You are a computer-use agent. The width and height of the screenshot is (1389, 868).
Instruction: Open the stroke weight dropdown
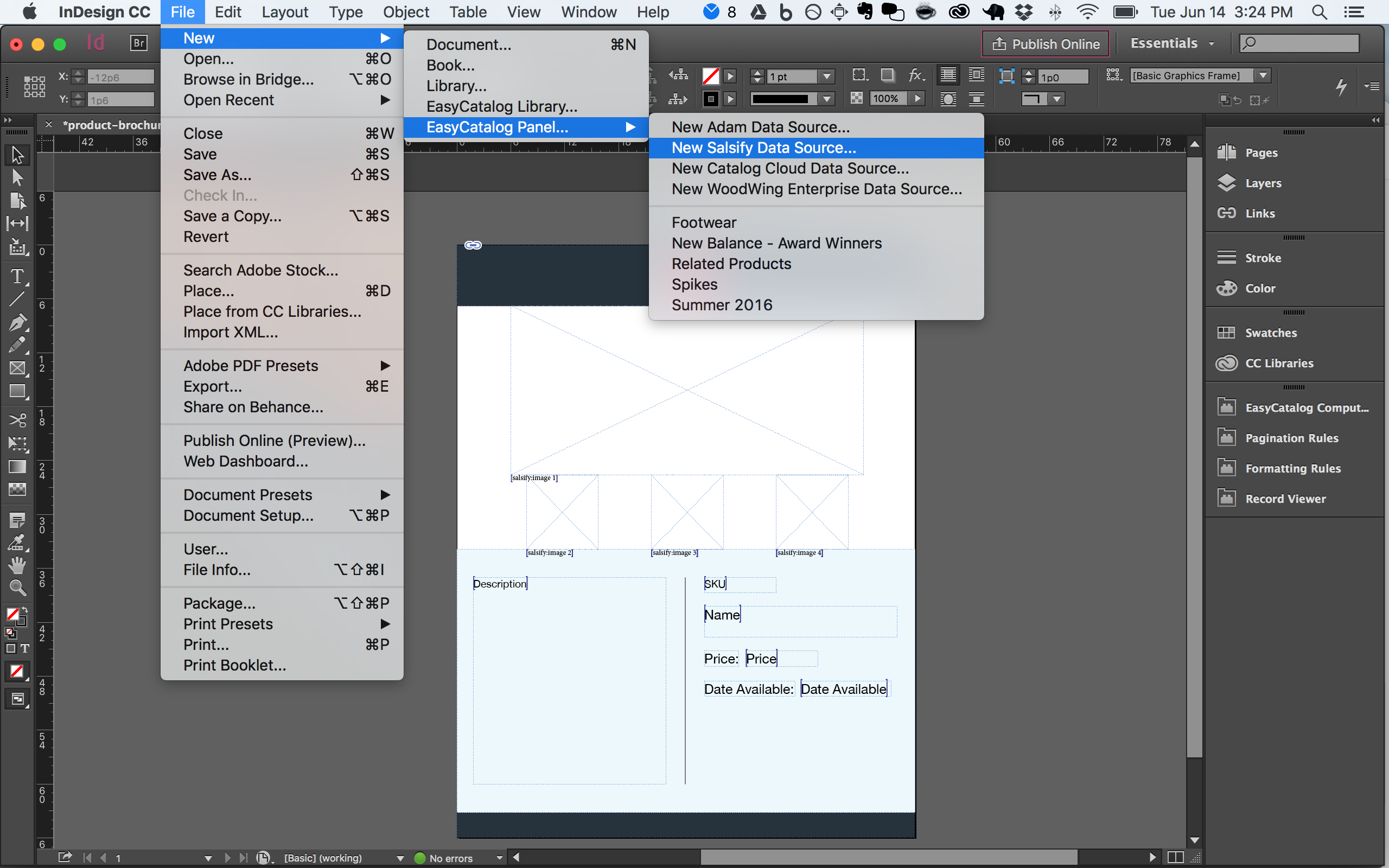(x=826, y=76)
